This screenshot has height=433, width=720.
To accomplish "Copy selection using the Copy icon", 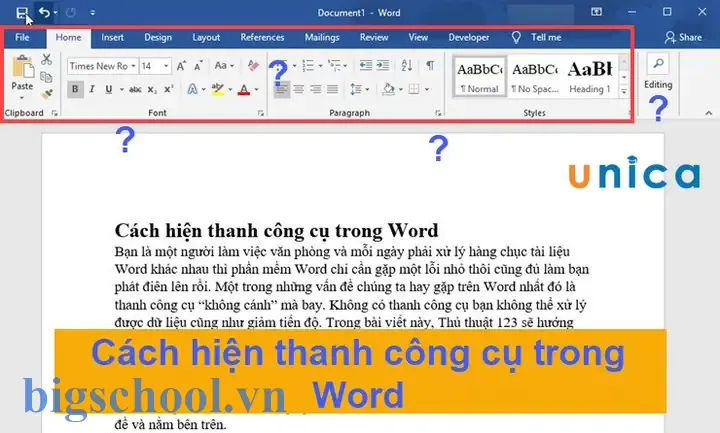I will coord(46,77).
